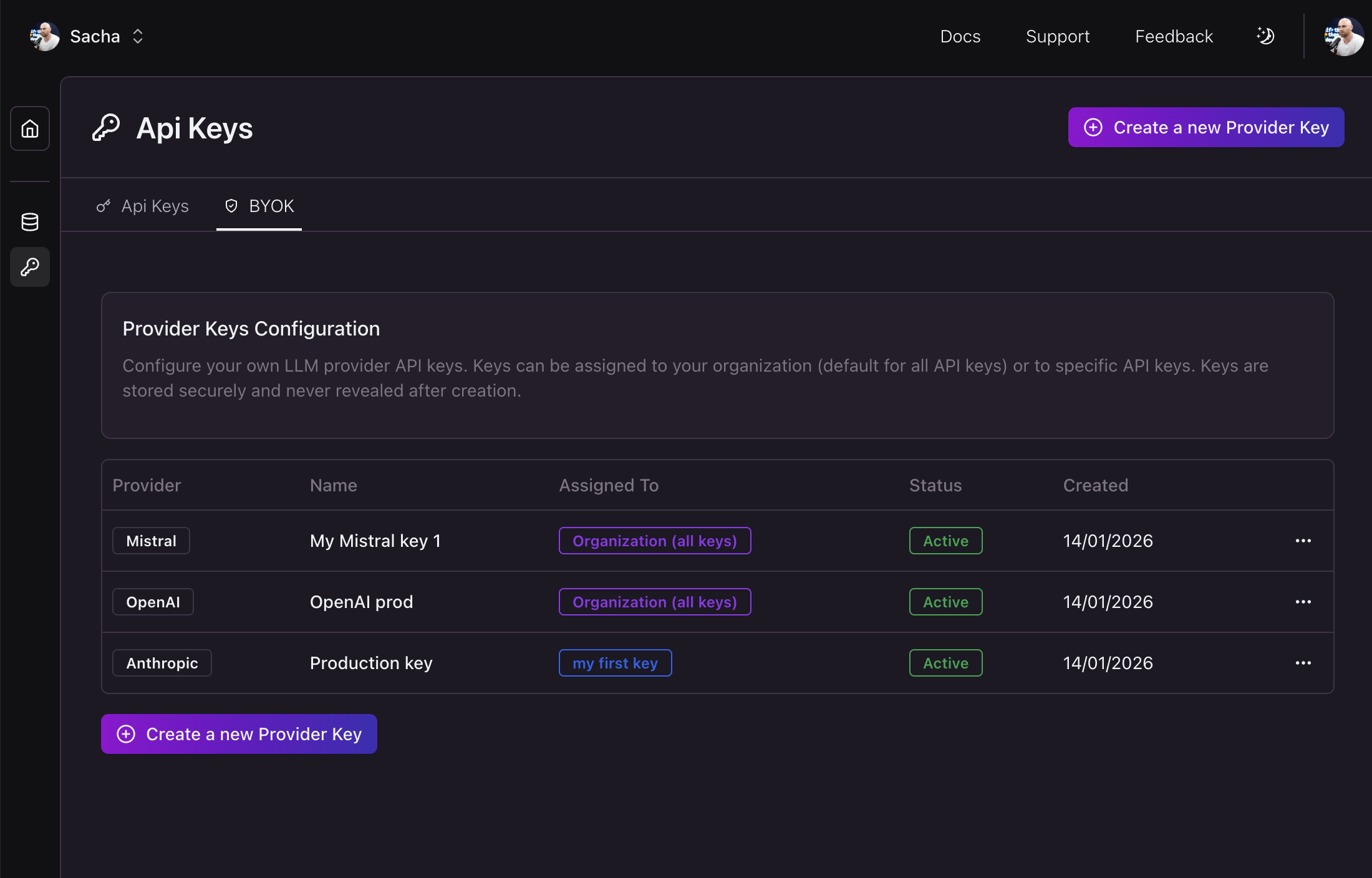Open the Home icon in sidebar

(x=30, y=128)
